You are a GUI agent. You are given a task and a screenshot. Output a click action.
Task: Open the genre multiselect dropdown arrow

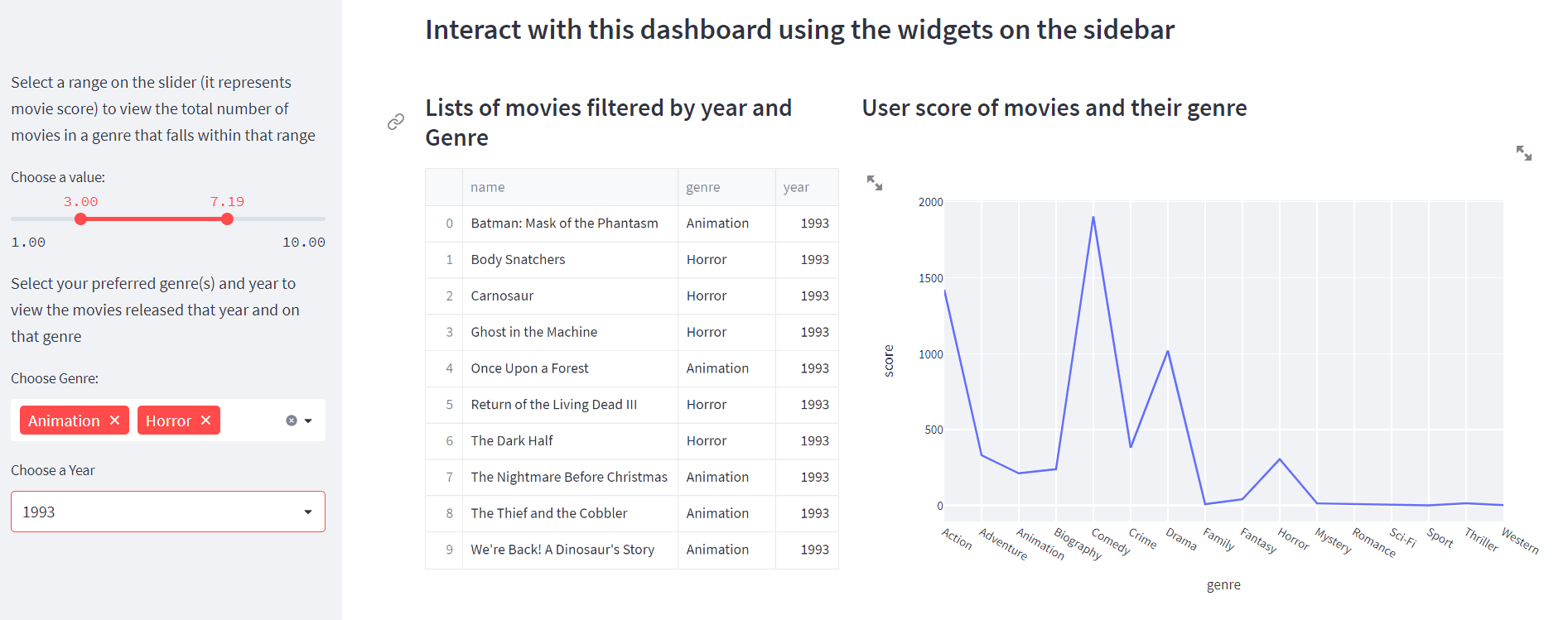[x=308, y=421]
